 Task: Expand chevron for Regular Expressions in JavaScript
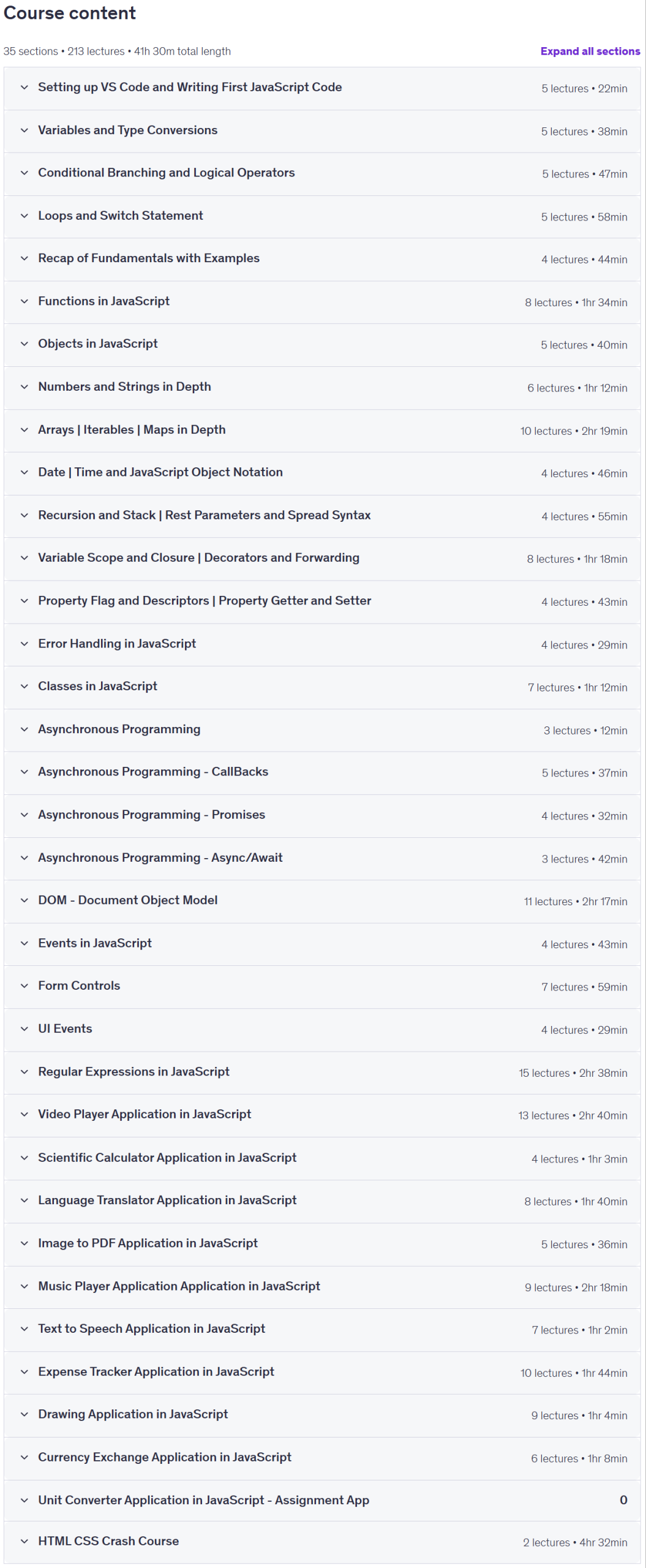tap(24, 1072)
